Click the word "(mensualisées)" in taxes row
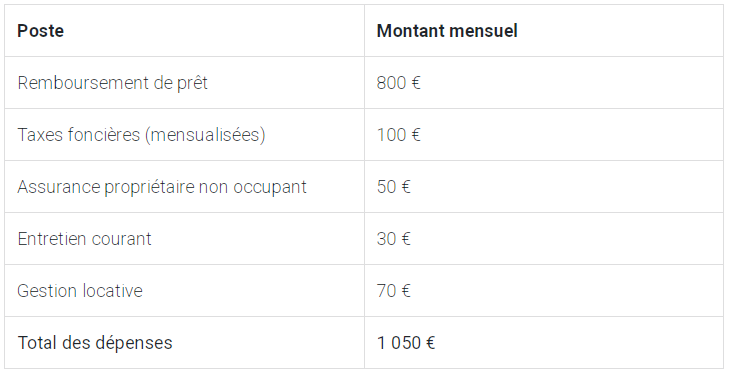The image size is (731, 372). click(x=205, y=135)
